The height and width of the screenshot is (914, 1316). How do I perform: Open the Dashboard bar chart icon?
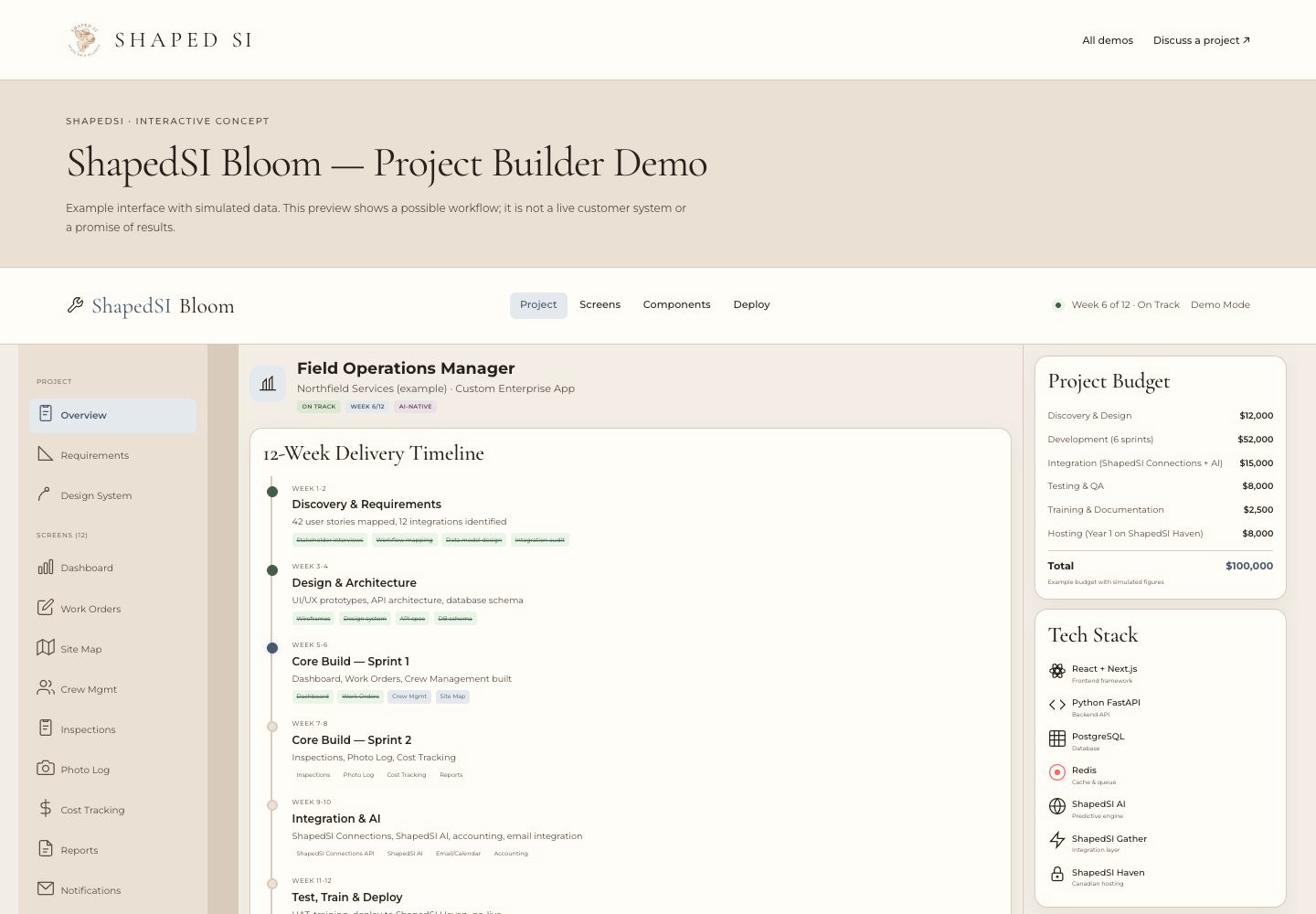pos(46,568)
